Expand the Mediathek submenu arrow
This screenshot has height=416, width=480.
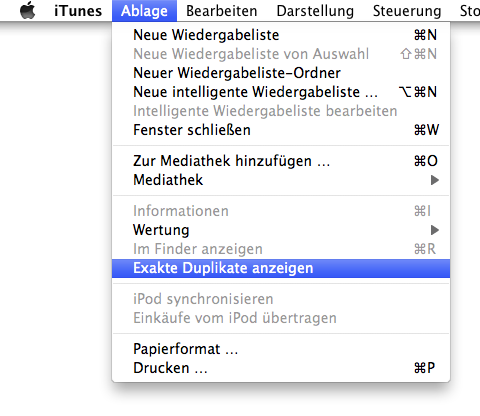point(434,180)
